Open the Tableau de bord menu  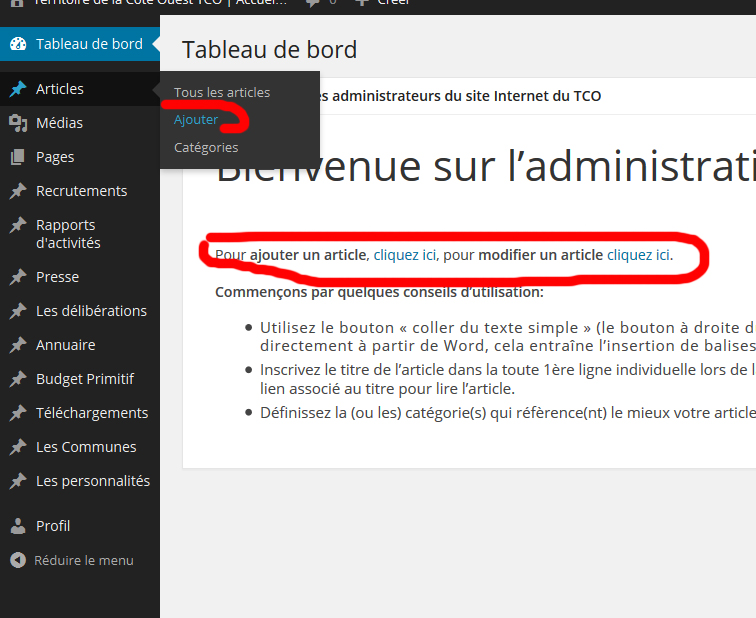80,44
